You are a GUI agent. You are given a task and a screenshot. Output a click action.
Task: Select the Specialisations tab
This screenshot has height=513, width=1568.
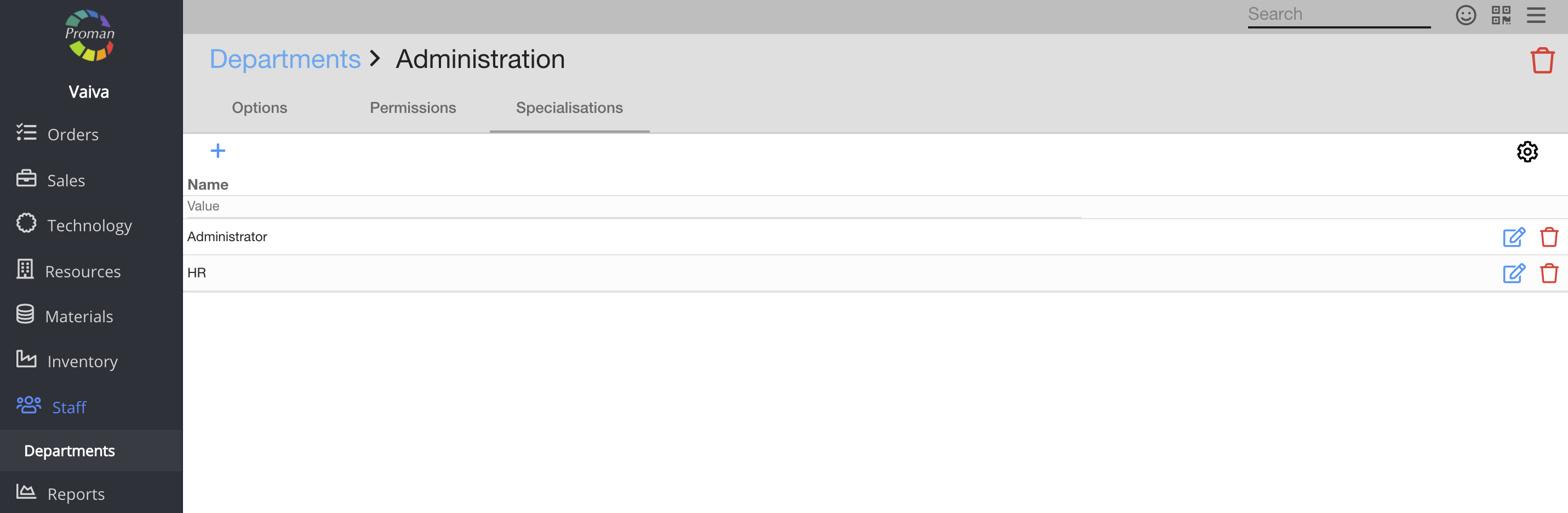(x=569, y=108)
